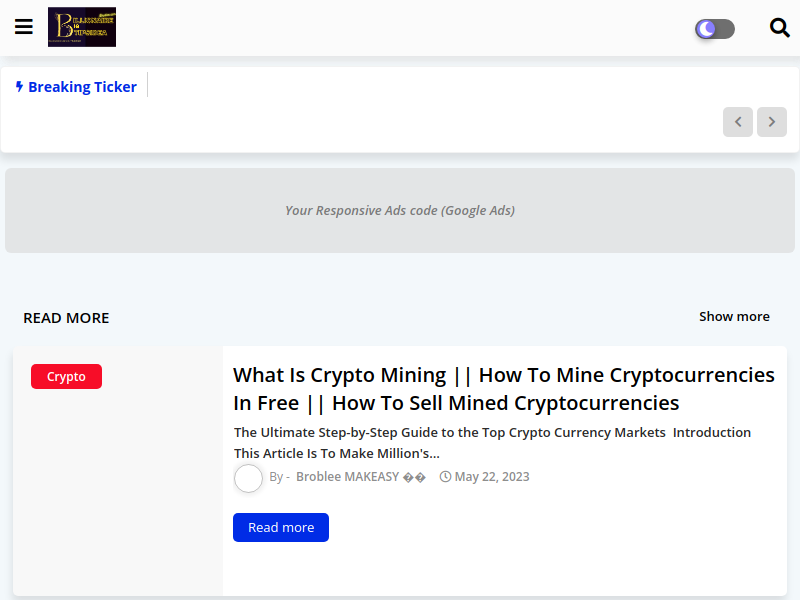This screenshot has width=800, height=600.
Task: Select the red Crypto category tag
Action: tap(66, 377)
